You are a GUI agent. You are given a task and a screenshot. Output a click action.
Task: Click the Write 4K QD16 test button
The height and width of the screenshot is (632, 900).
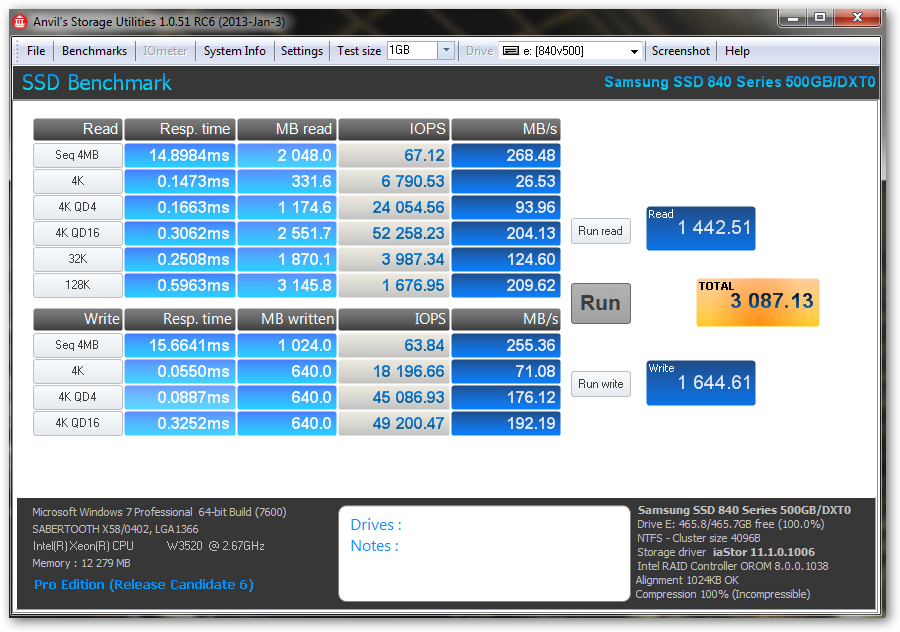[77, 423]
